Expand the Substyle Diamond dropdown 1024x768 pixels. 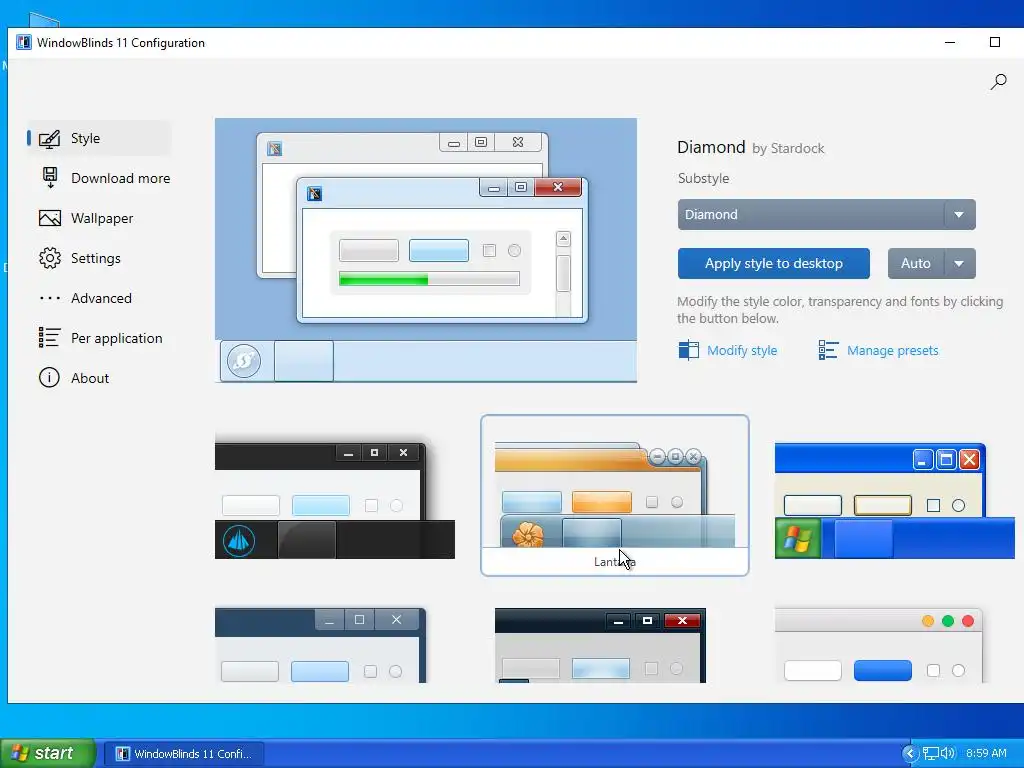826,214
